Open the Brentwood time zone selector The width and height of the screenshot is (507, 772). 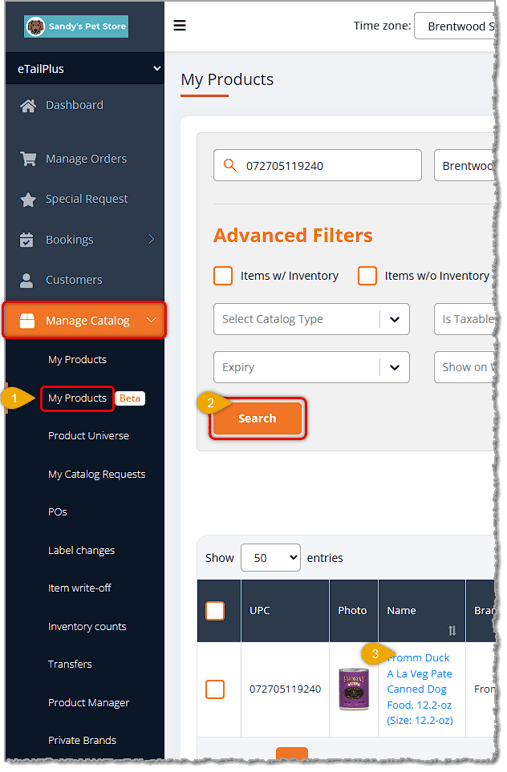point(455,26)
